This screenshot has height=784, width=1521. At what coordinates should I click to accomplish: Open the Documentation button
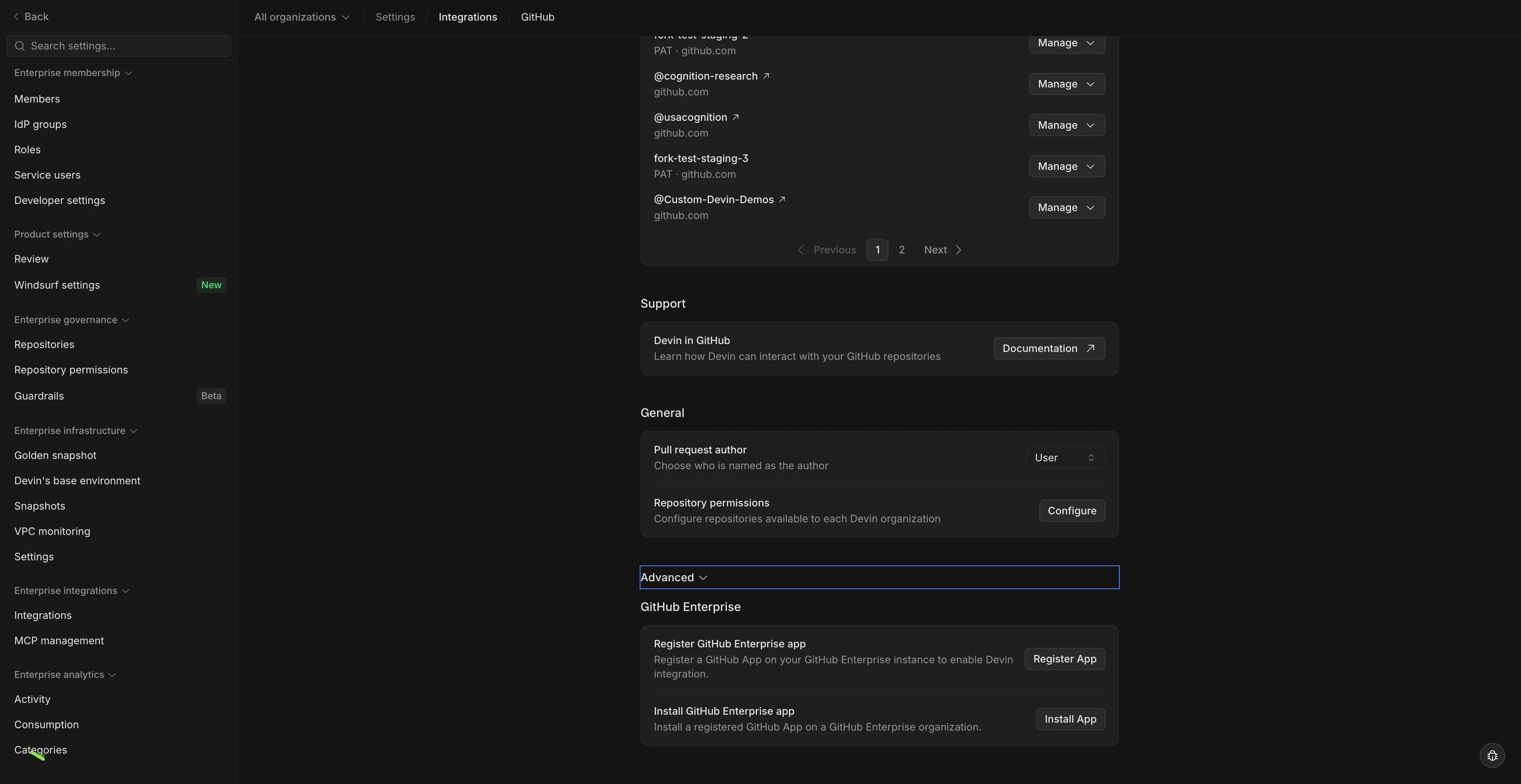1049,349
